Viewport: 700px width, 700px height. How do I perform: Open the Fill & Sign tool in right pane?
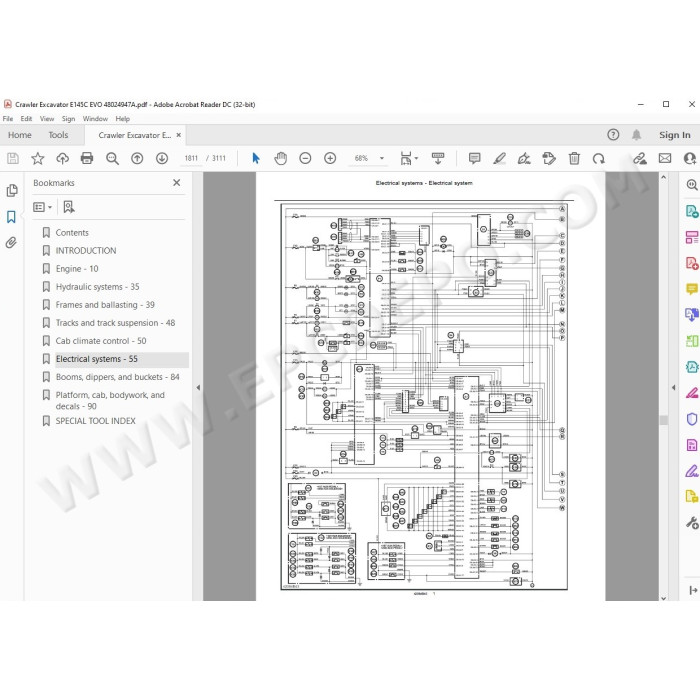[692, 471]
